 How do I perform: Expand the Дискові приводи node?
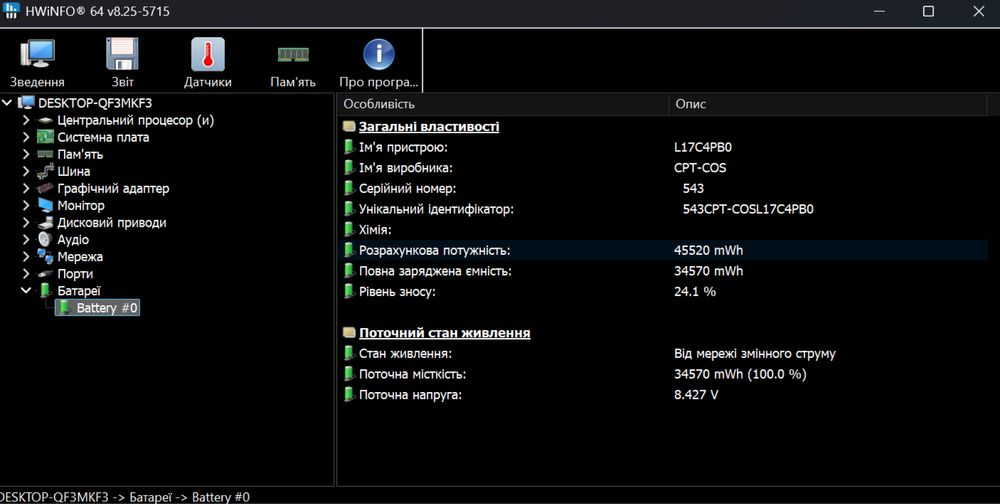[x=26, y=223]
